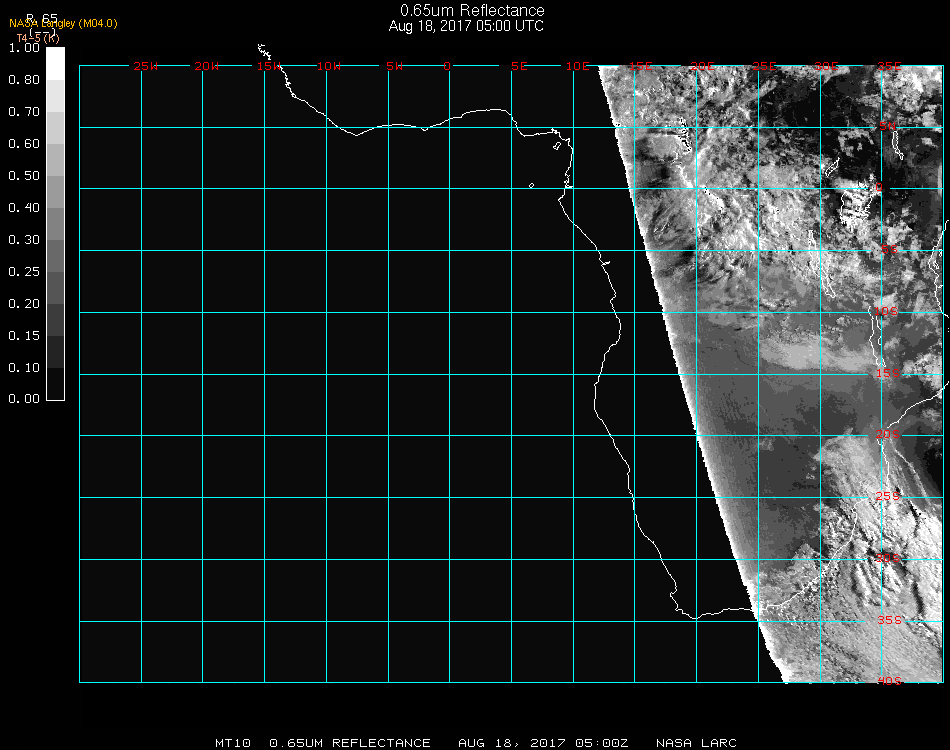Click the 15E longitude label
The height and width of the screenshot is (750, 950).
click(640, 66)
